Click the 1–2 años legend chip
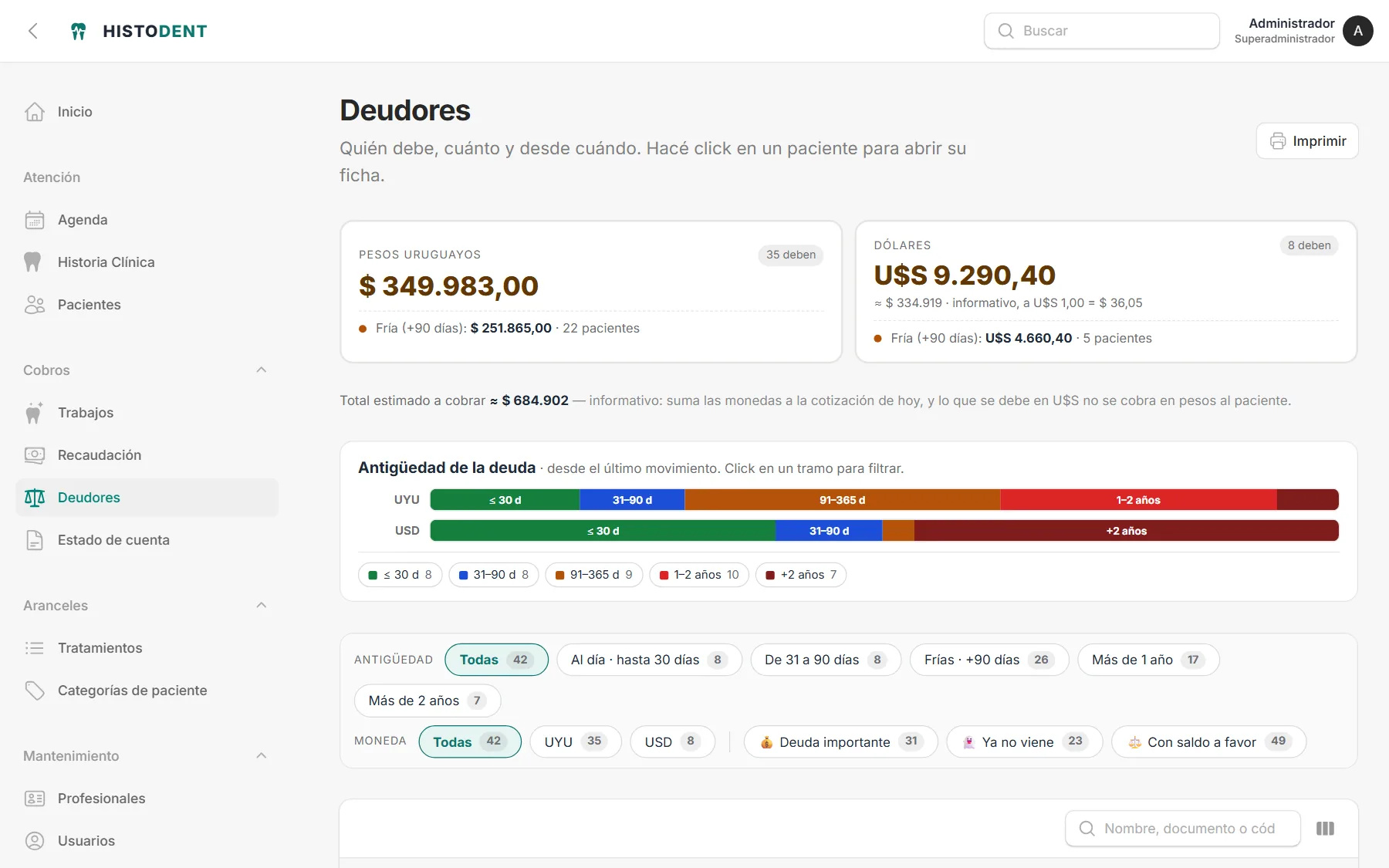Viewport: 1389px width, 868px height. [x=699, y=575]
